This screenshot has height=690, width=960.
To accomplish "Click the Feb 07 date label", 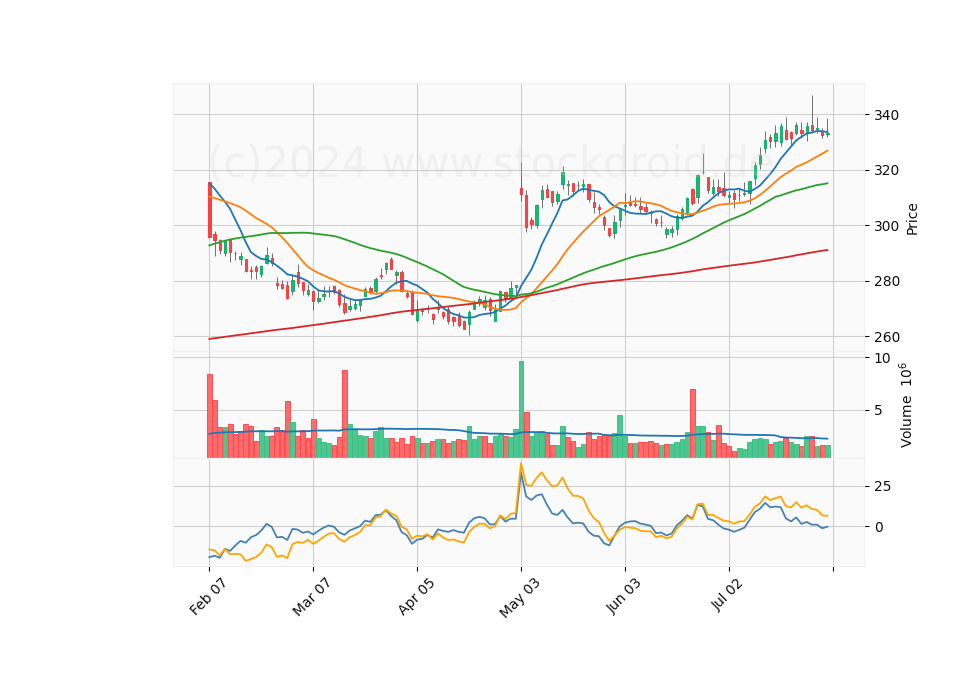I will pyautogui.click(x=208, y=596).
